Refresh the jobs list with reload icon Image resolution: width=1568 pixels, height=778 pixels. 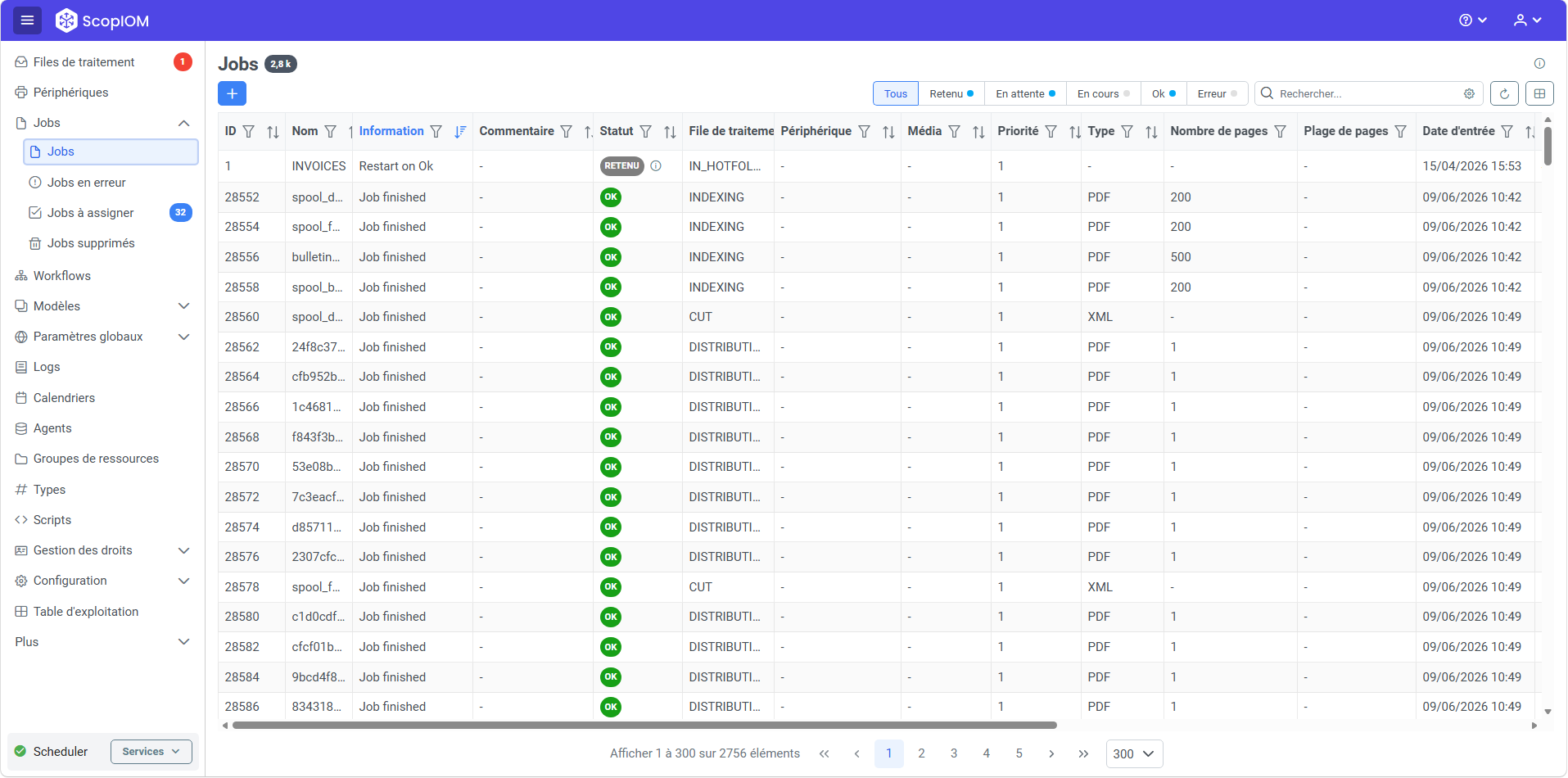(x=1504, y=93)
